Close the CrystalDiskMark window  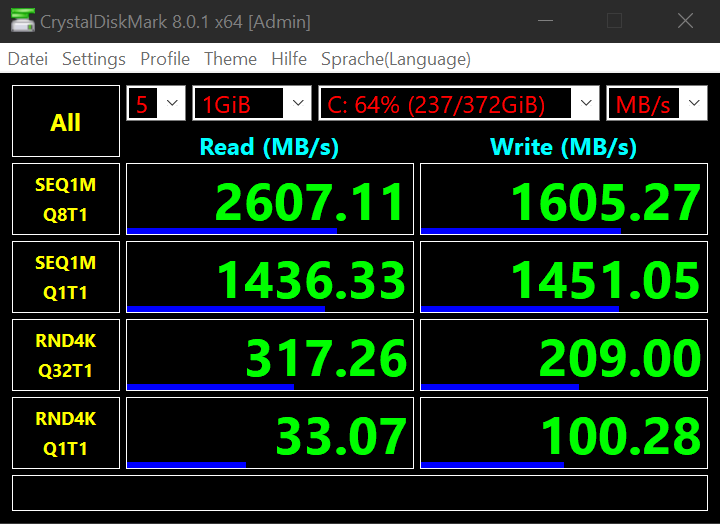pyautogui.click(x=685, y=21)
